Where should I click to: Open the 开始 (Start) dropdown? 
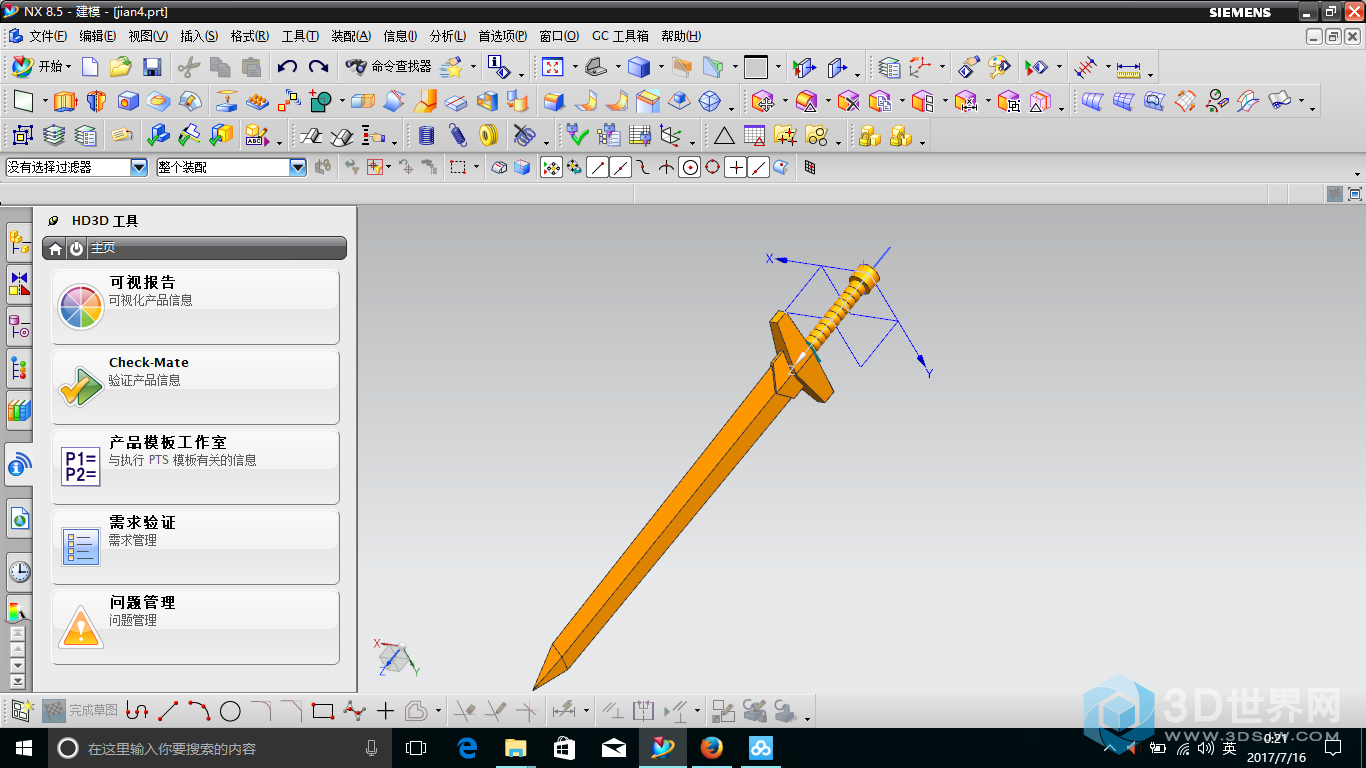(x=41, y=67)
